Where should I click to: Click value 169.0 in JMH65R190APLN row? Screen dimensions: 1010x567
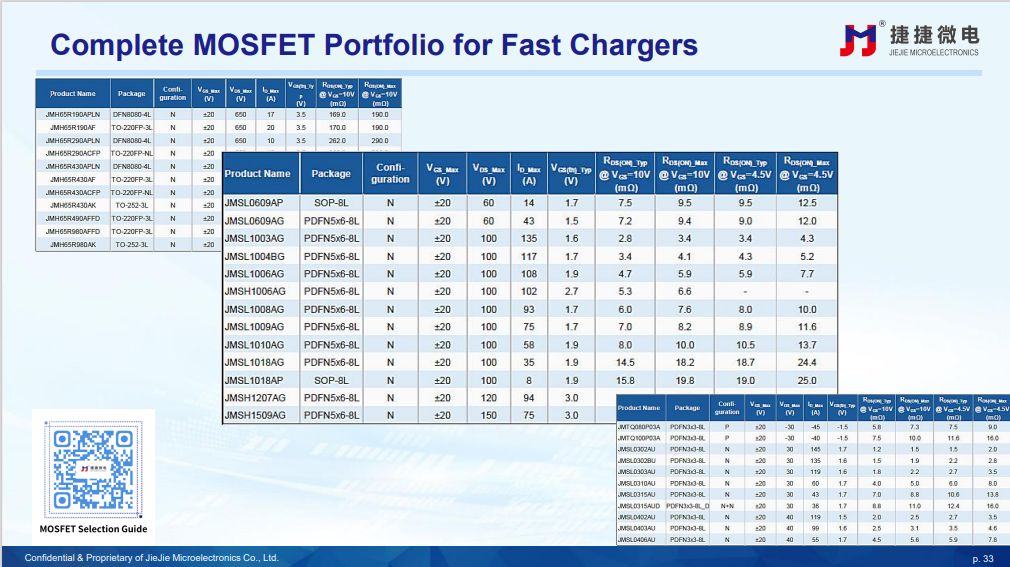coord(338,115)
